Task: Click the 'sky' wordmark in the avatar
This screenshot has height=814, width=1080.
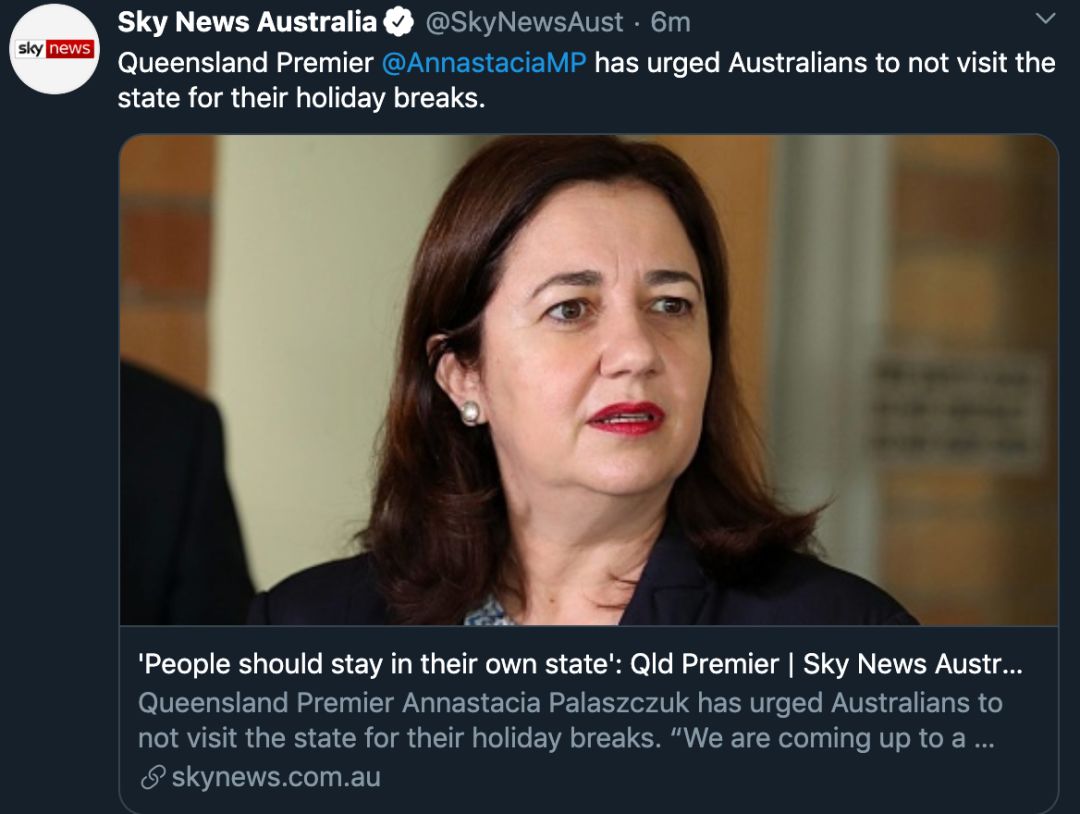Action: coord(31,49)
